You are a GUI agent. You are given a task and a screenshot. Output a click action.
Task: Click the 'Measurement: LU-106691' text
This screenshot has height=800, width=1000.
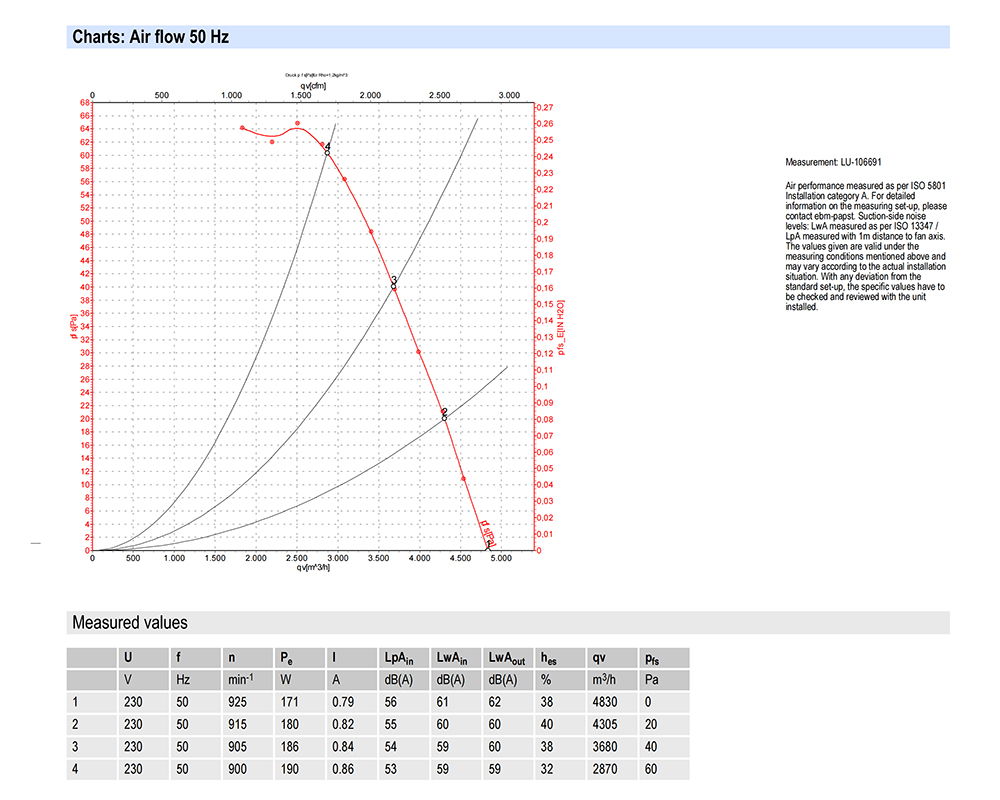point(833,161)
